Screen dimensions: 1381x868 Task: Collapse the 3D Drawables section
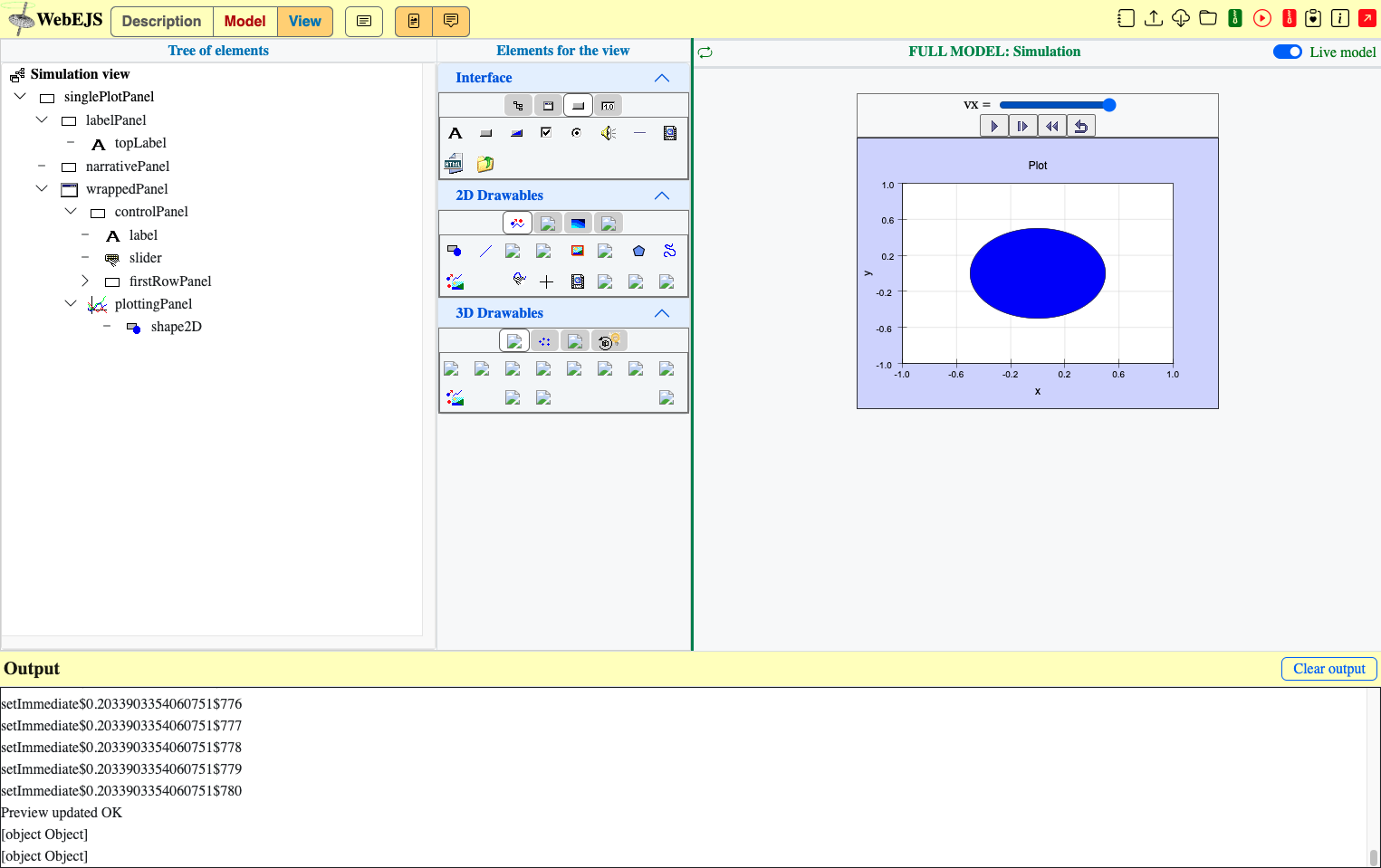click(662, 313)
